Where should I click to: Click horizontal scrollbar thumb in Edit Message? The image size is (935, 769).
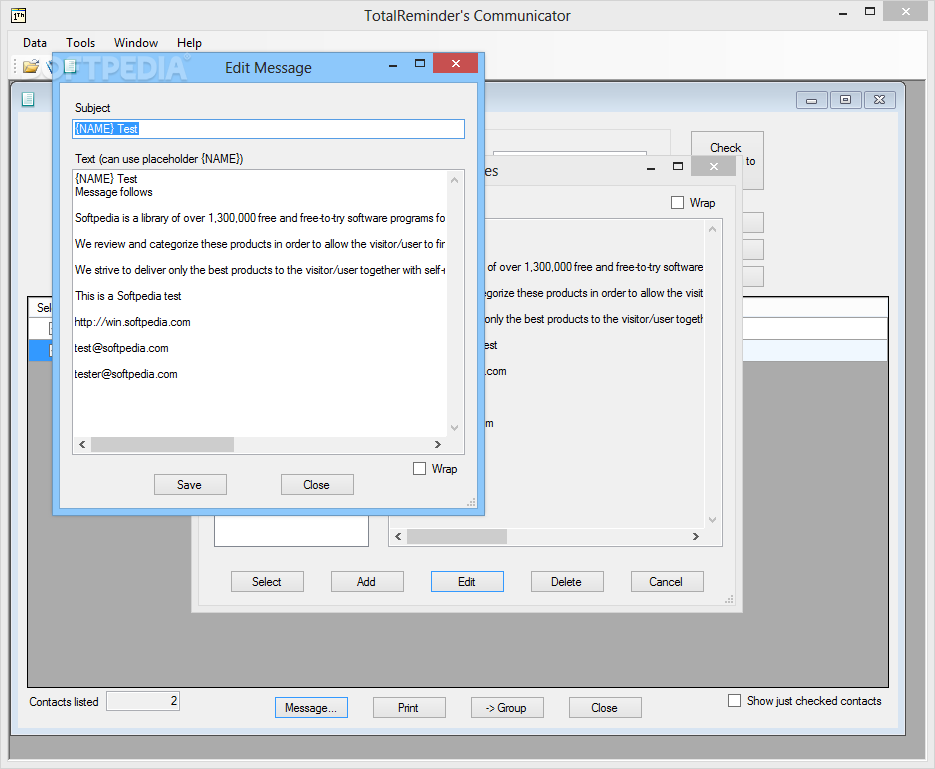[162, 445]
